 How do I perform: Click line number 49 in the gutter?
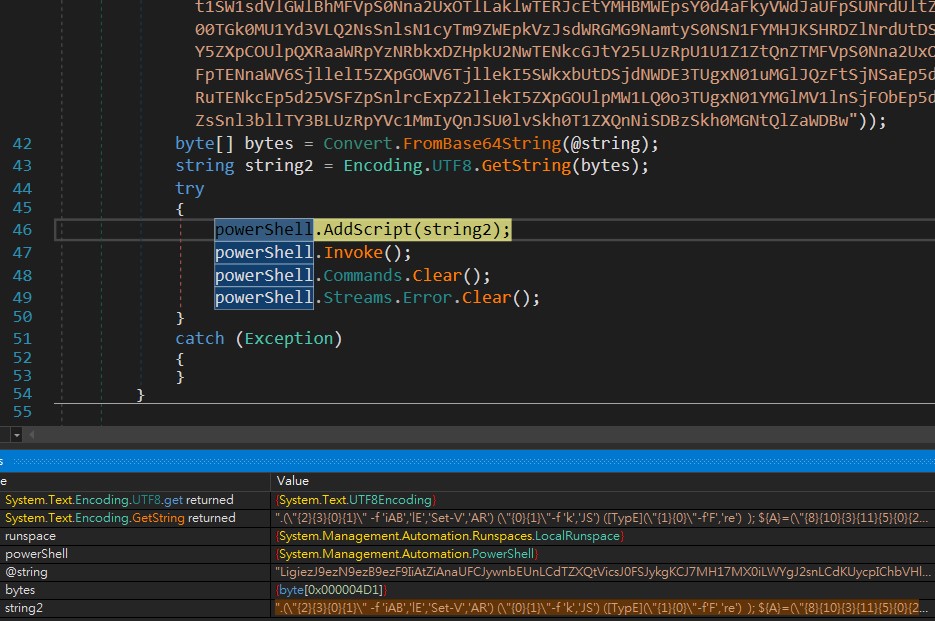22,298
